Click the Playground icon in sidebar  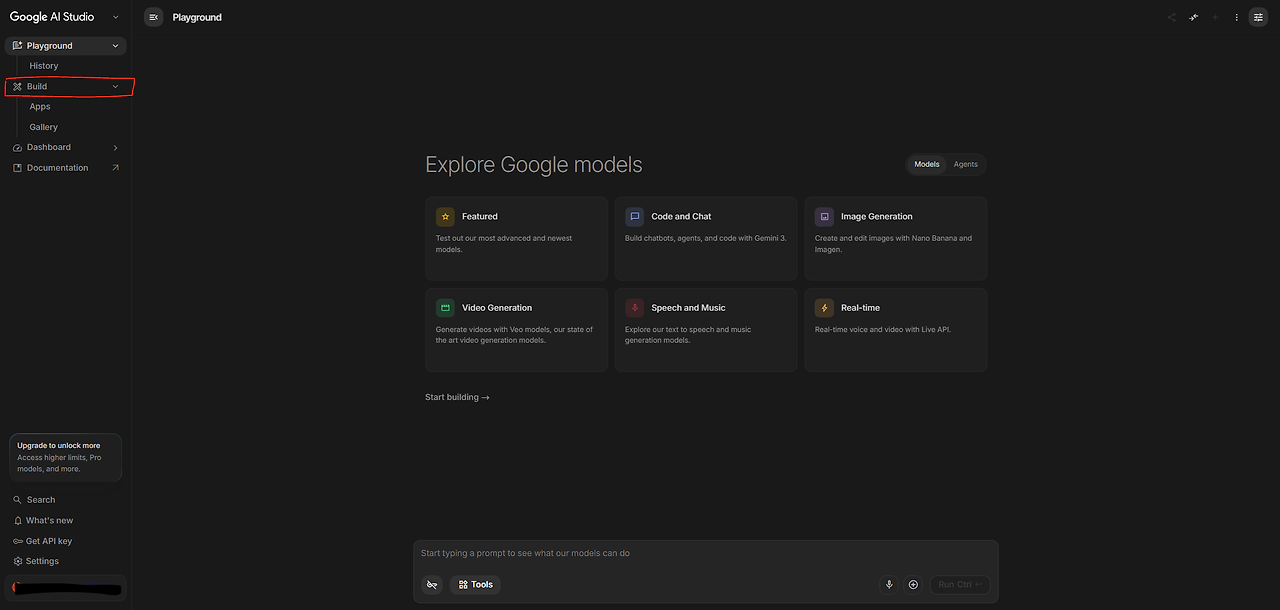17,46
